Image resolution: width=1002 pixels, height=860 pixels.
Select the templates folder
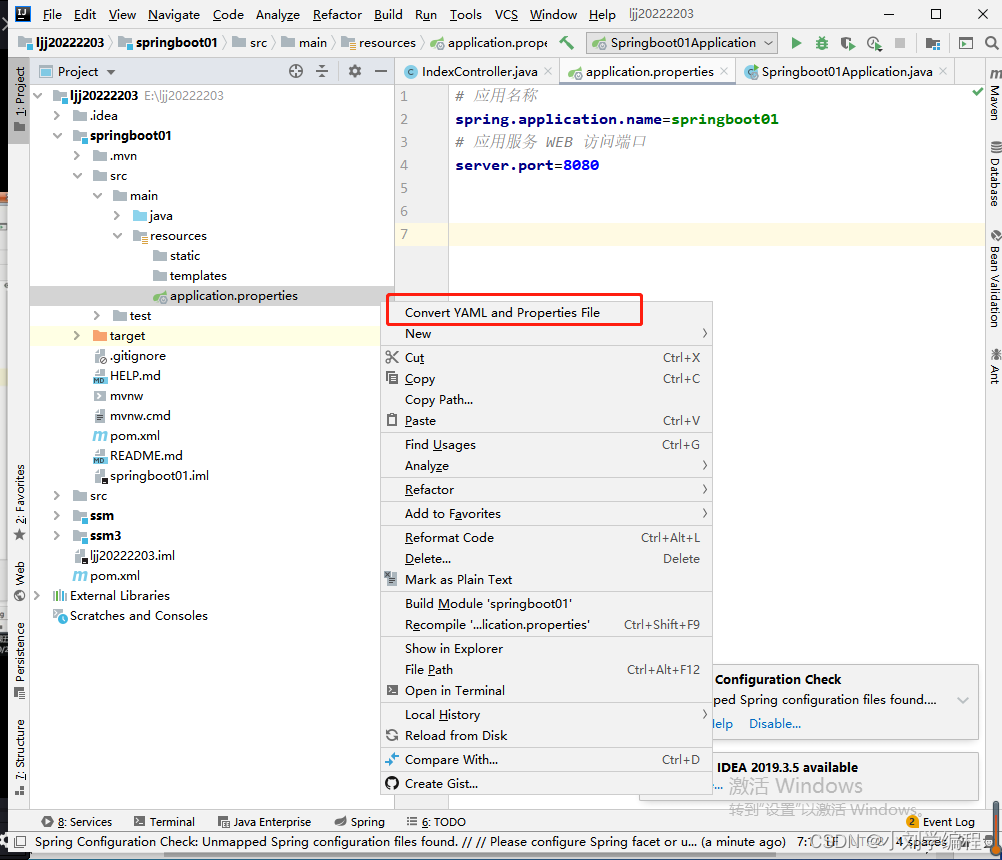198,275
